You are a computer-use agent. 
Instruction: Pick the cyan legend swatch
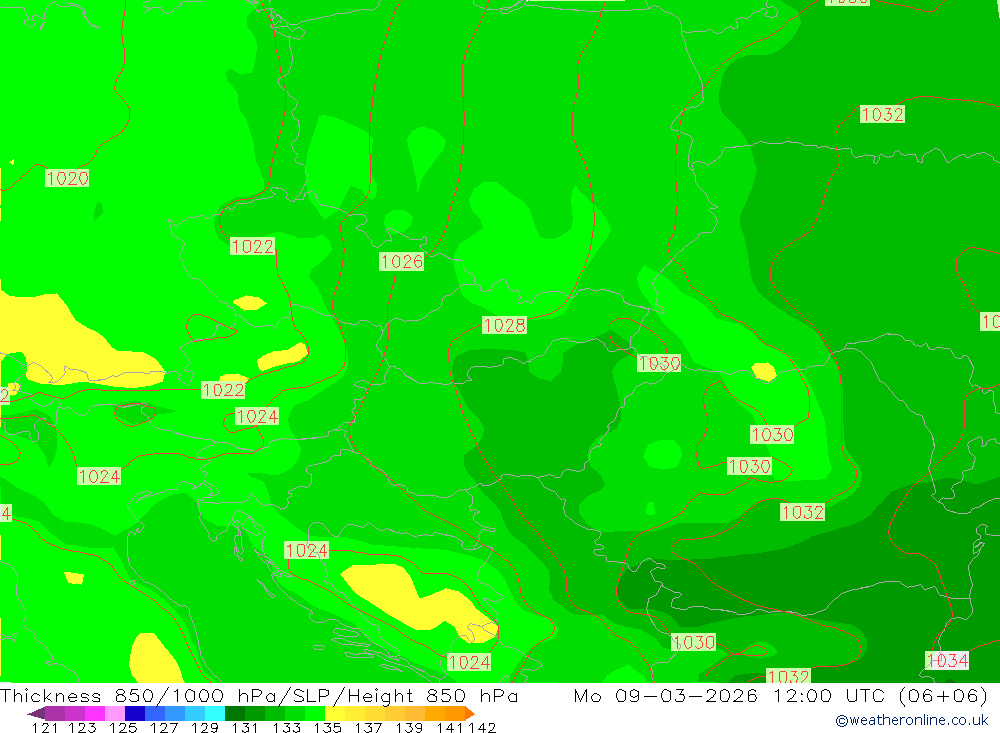(215, 713)
